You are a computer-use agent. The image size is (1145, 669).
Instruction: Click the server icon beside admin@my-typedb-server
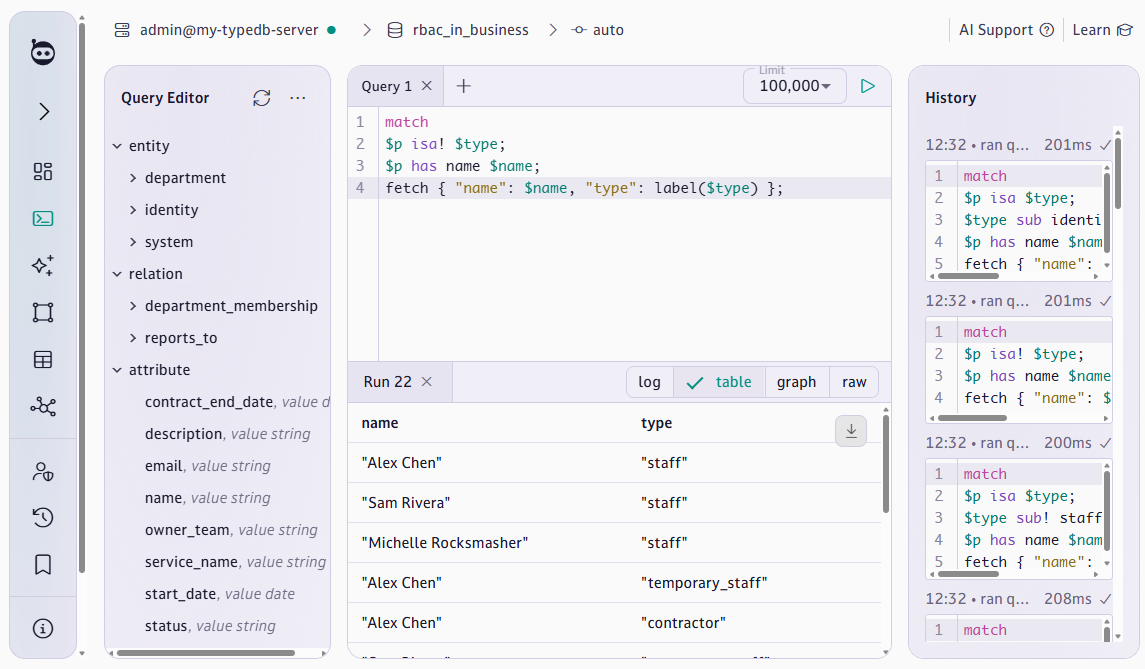(122, 30)
